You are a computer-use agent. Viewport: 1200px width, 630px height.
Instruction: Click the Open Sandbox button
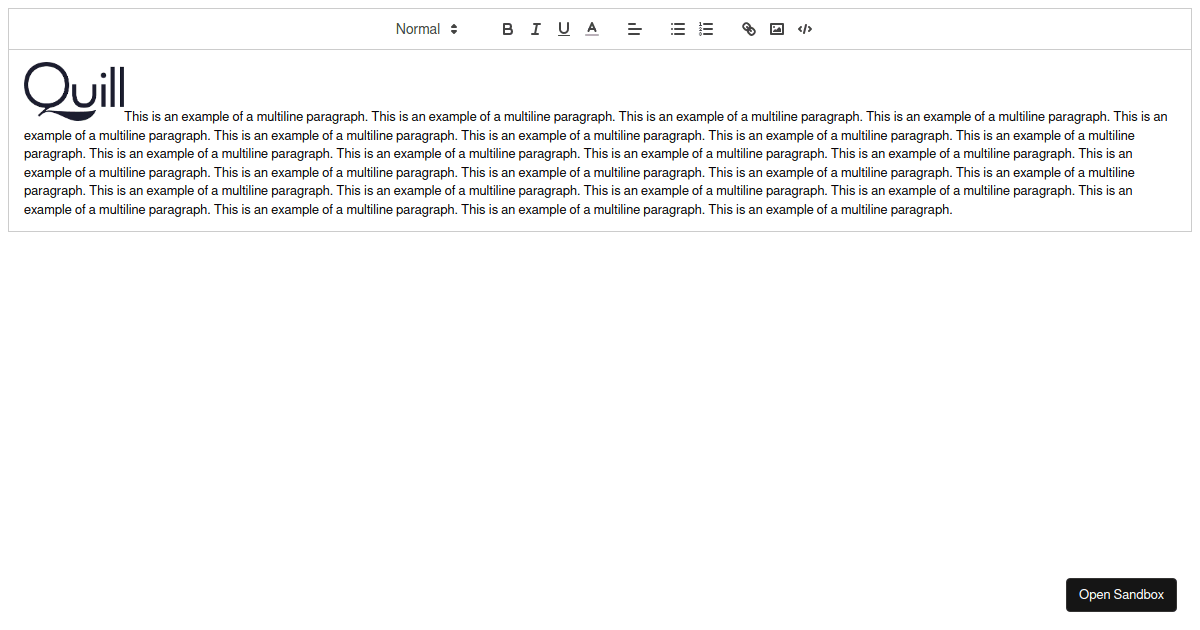click(x=1121, y=594)
